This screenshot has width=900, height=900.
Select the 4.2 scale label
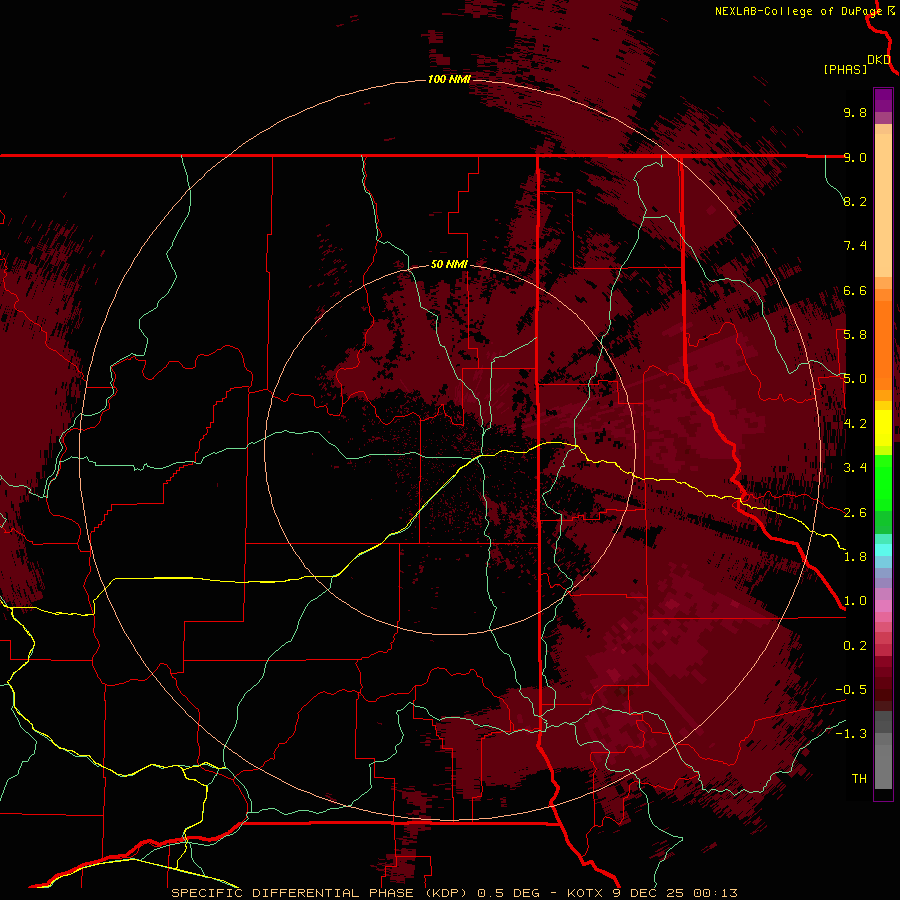[855, 424]
